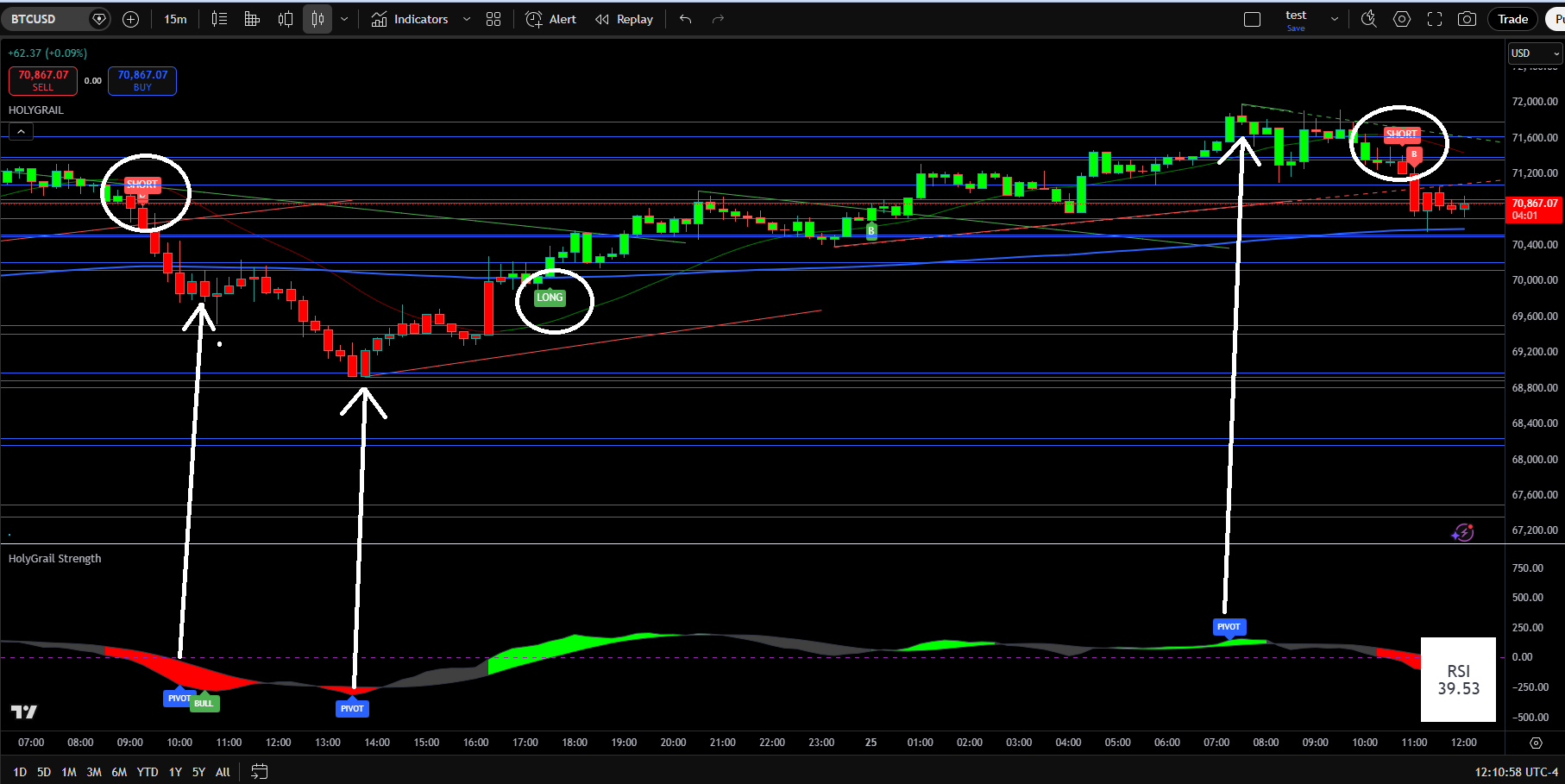
Task: Select the single-pane layout setup square
Action: point(1253,19)
